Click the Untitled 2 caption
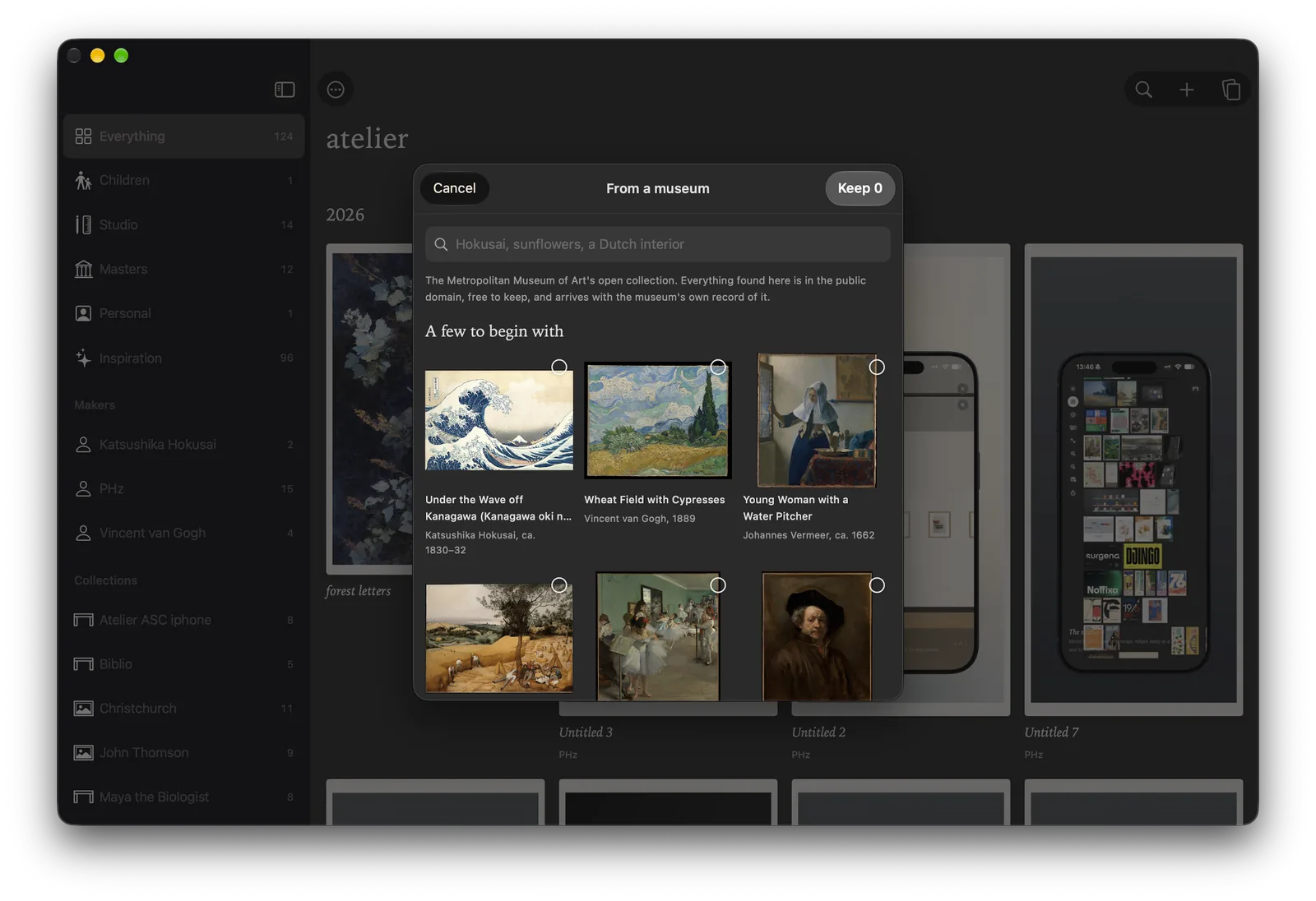This screenshot has height=901, width=1316. 818,732
